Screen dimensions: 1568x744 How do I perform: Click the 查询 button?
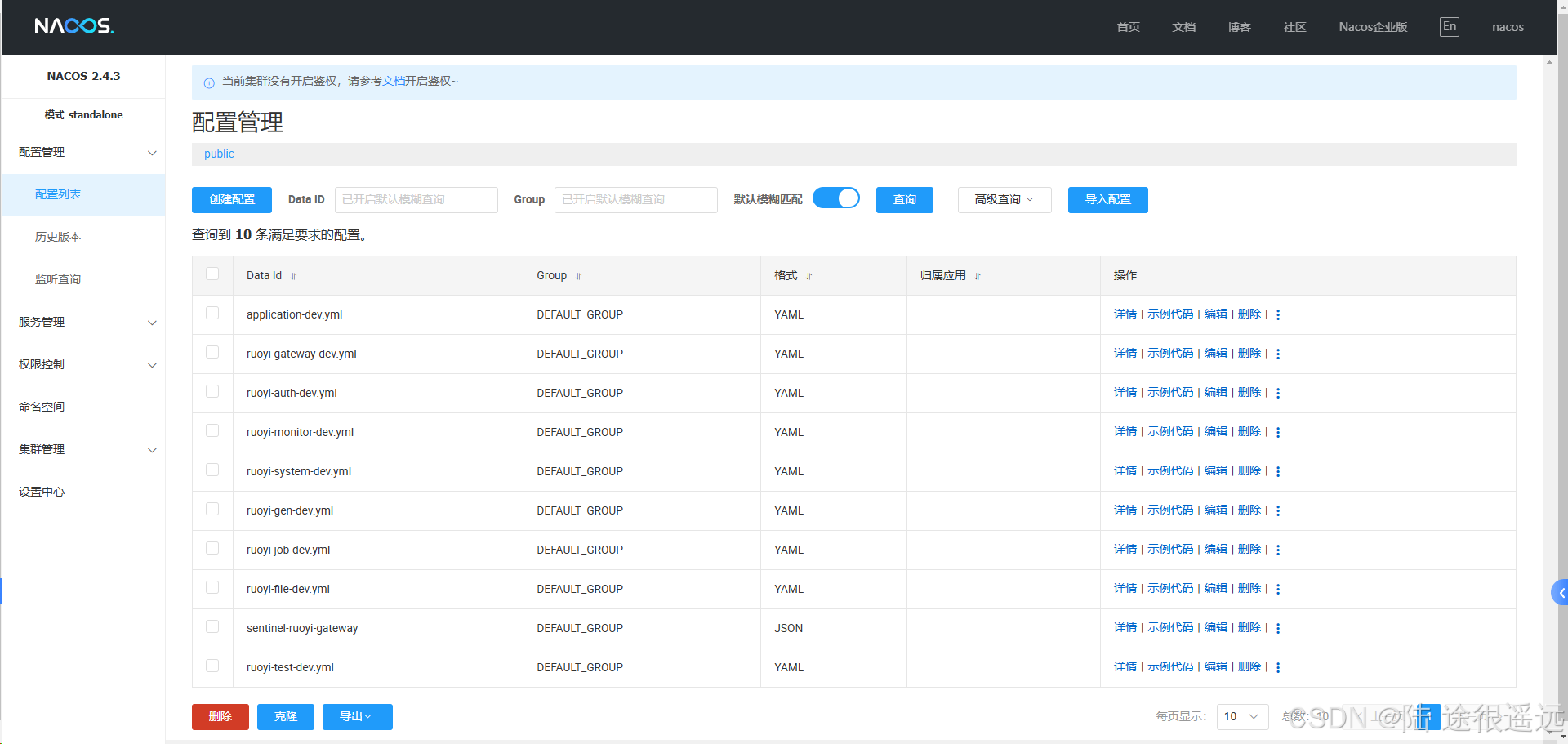pyautogui.click(x=905, y=200)
